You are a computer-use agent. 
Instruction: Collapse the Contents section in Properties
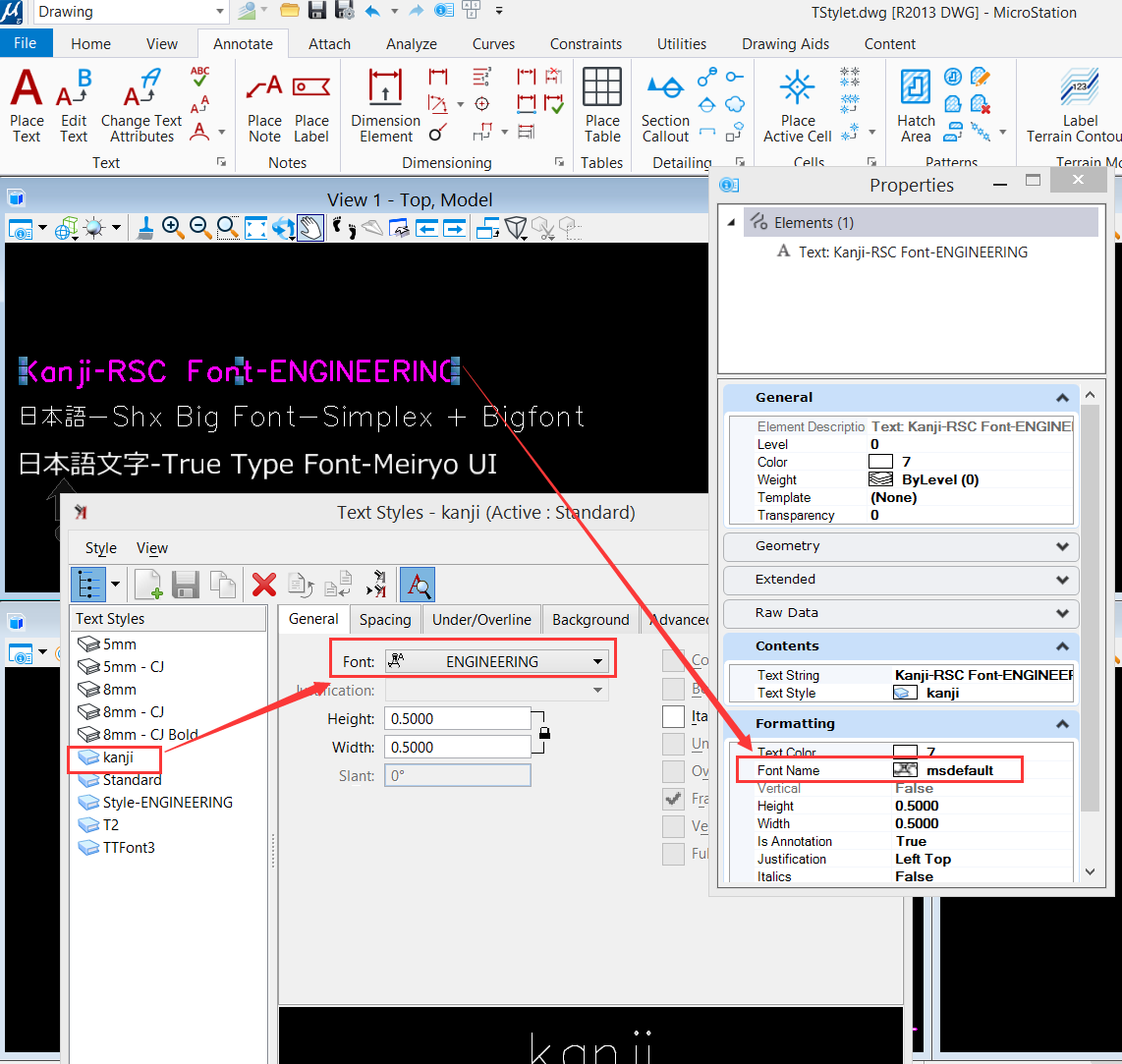point(1063,646)
